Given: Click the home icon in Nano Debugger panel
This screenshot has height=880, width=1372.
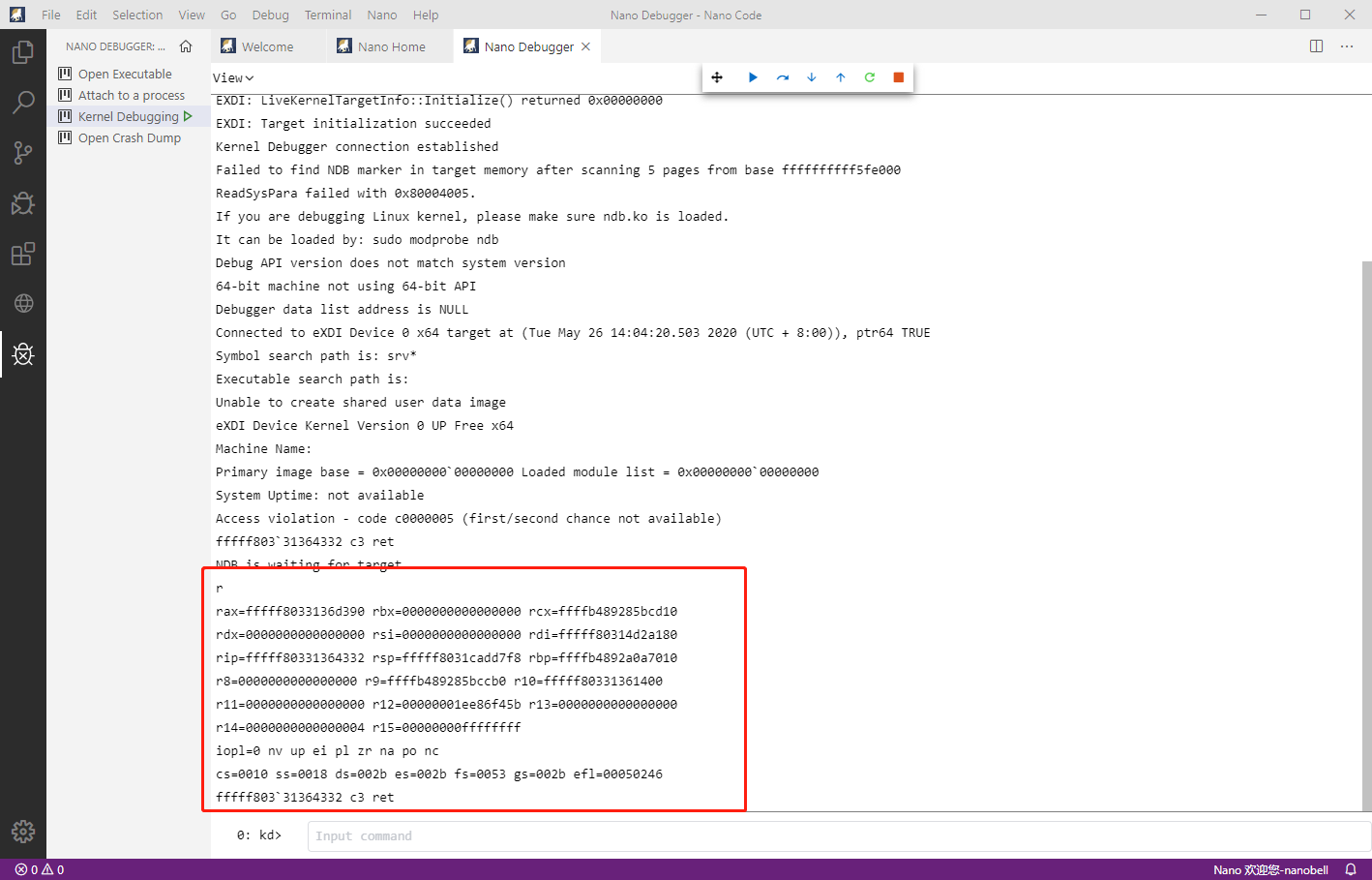Looking at the screenshot, I should click(x=186, y=46).
